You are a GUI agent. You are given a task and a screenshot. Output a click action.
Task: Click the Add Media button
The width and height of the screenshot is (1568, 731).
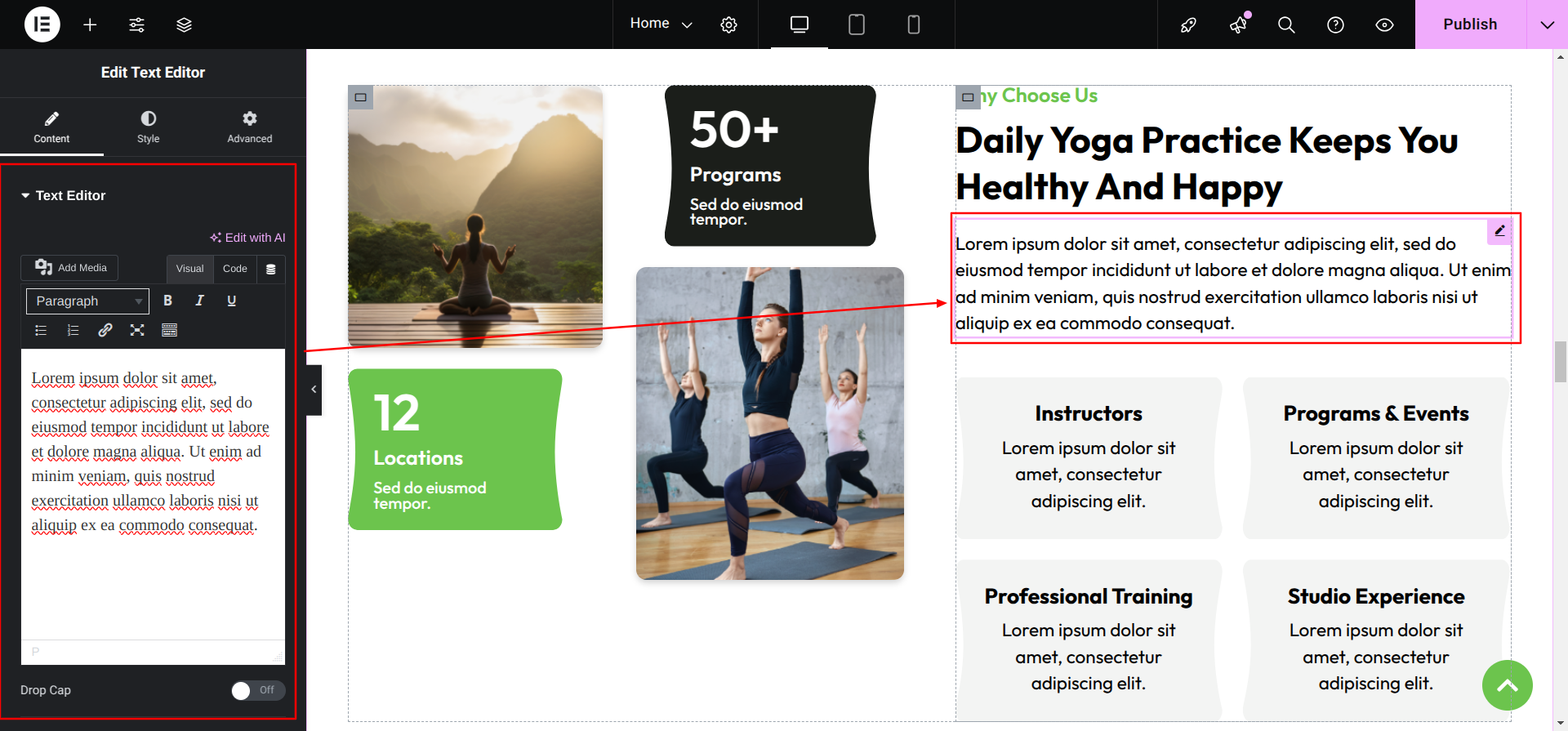tap(70, 268)
